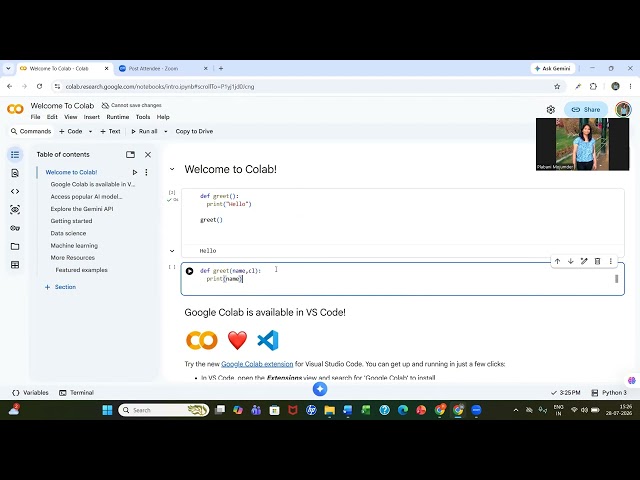
Task: Click Ask Gemini in the browser
Action: click(x=553, y=69)
